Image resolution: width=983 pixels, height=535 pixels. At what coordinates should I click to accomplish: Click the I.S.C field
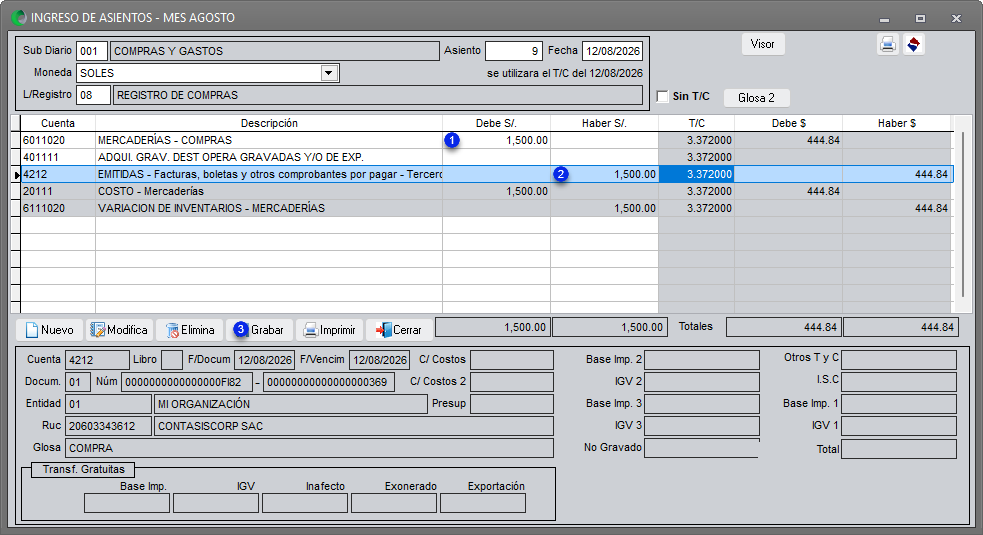(899, 382)
